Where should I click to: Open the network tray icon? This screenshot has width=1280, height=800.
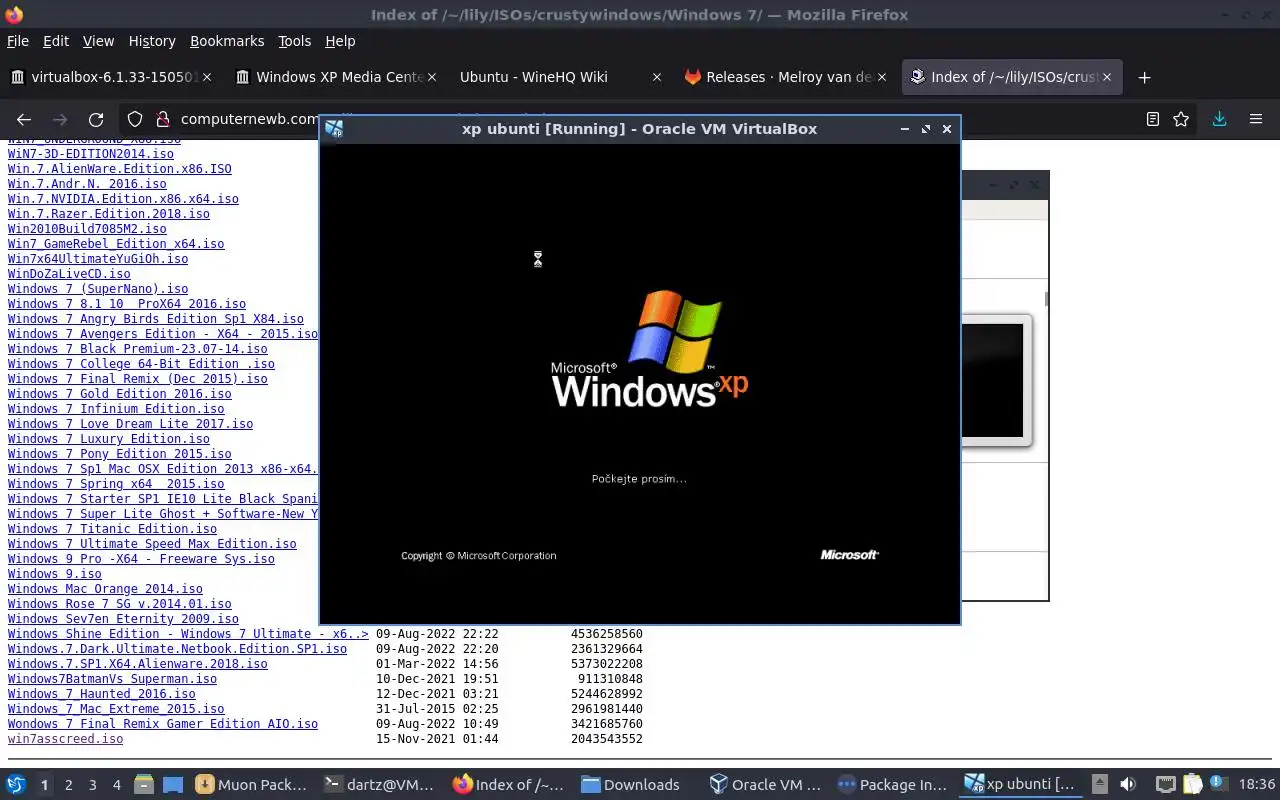1166,784
